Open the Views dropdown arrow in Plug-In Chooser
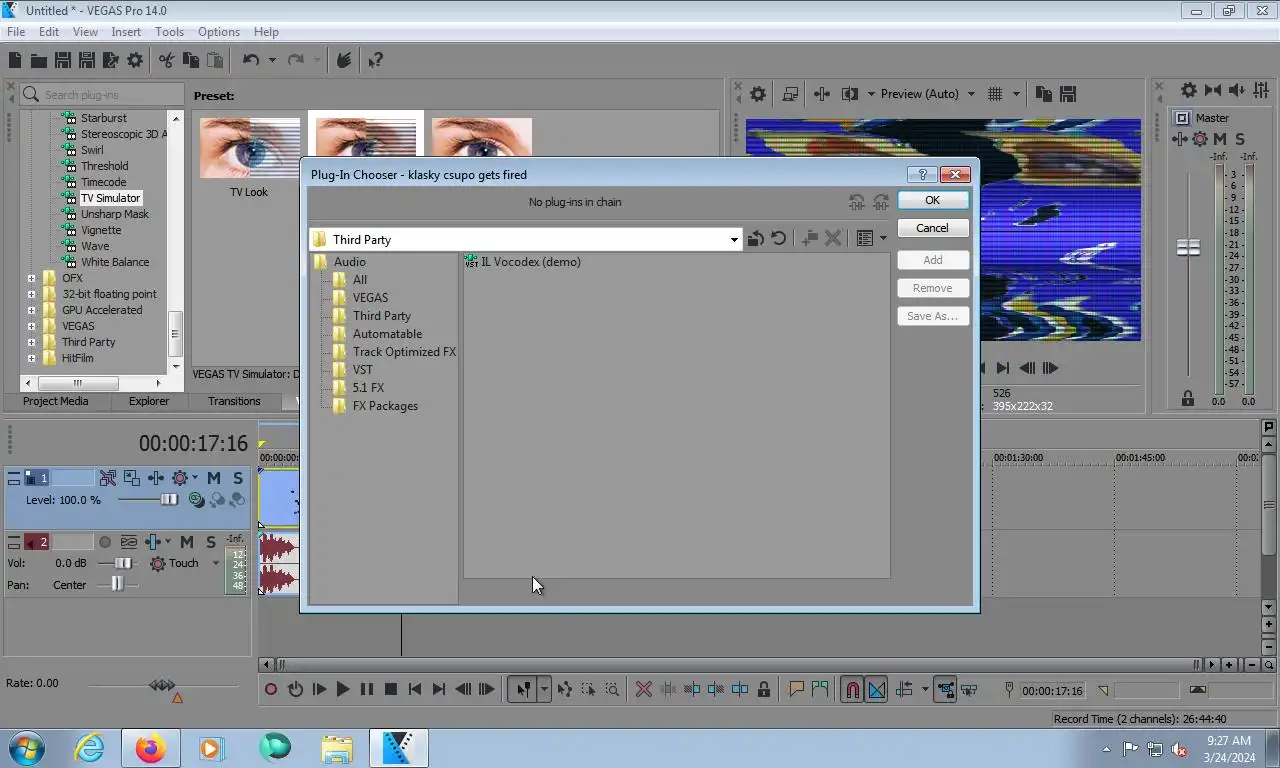This screenshot has width=1280, height=768. (x=883, y=239)
